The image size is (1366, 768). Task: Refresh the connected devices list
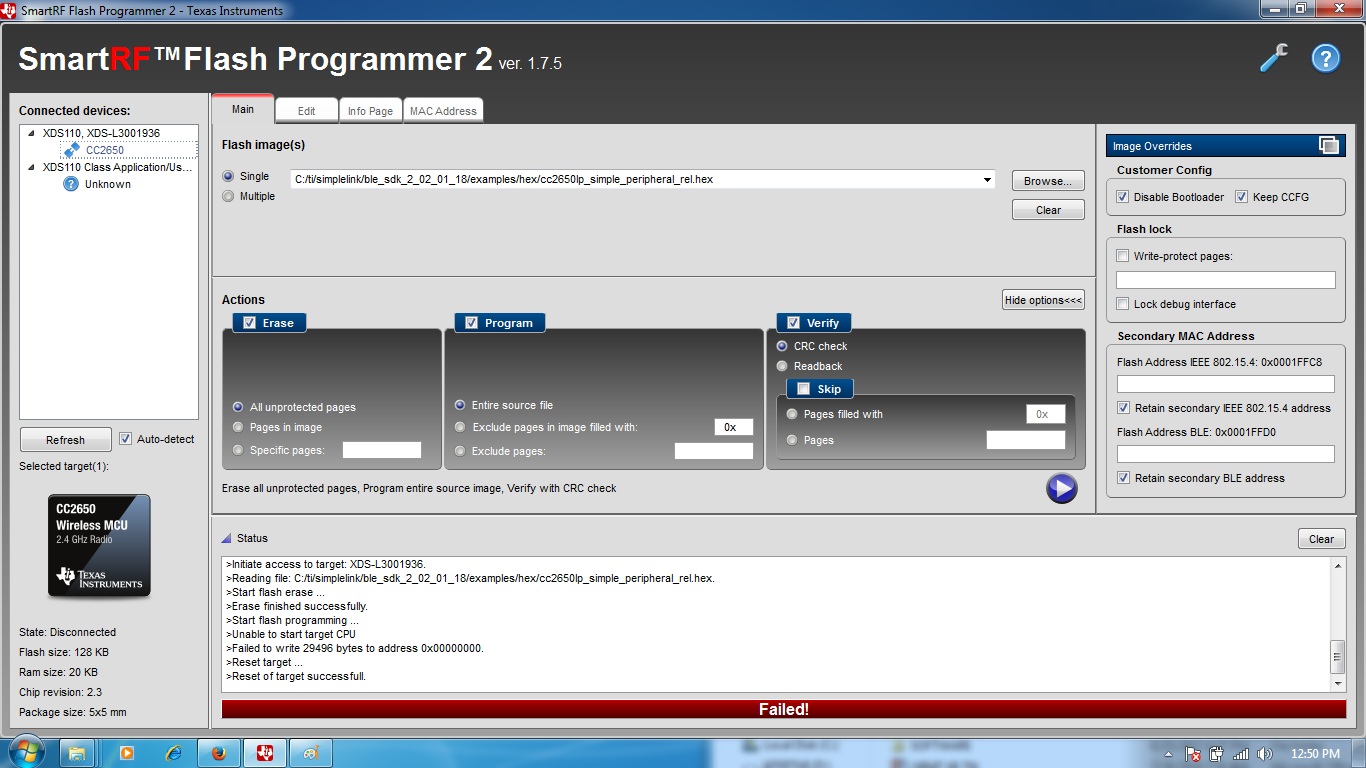click(65, 440)
